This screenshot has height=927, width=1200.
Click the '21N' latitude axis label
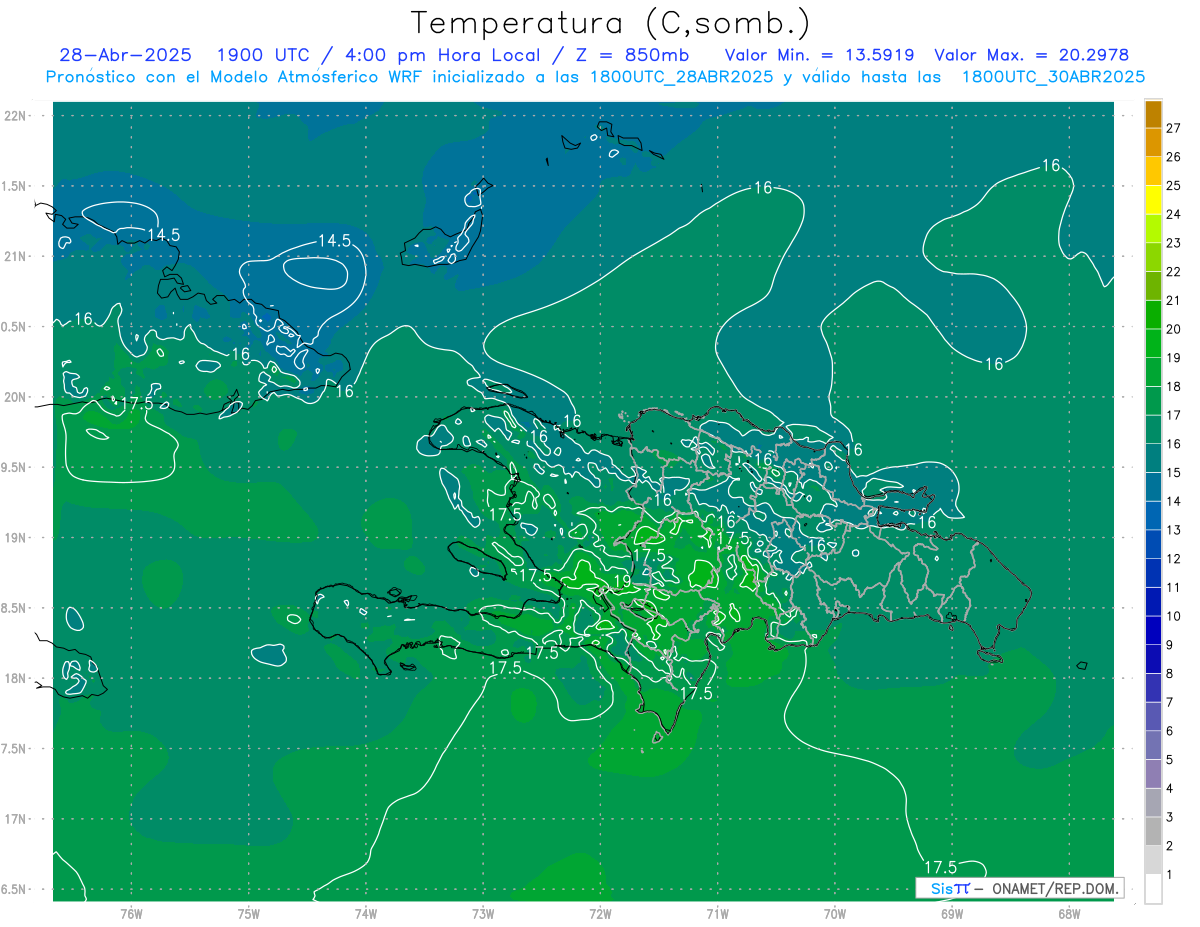coord(16,256)
